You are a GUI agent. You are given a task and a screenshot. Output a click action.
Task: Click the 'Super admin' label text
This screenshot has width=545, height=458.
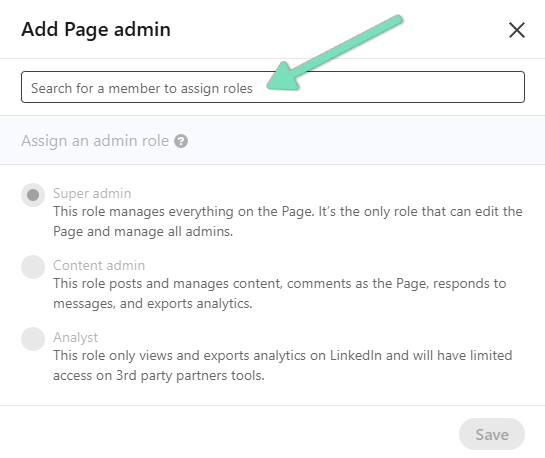tap(92, 193)
